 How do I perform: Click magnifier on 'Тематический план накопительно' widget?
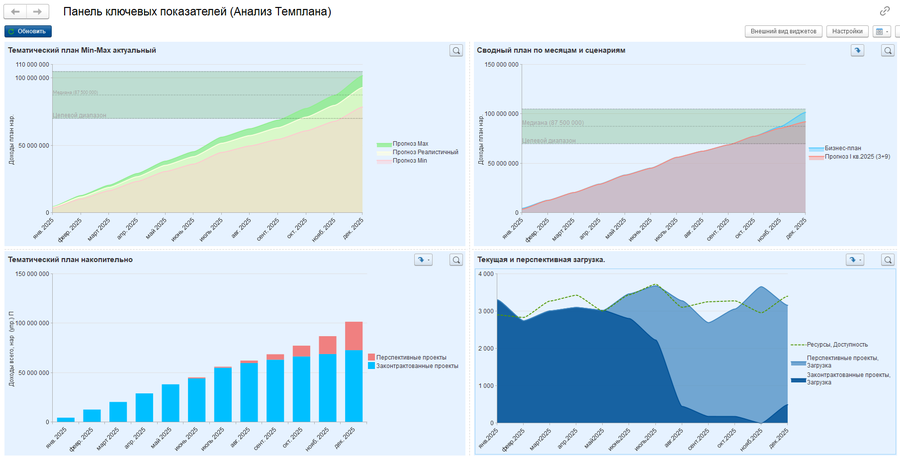456,260
